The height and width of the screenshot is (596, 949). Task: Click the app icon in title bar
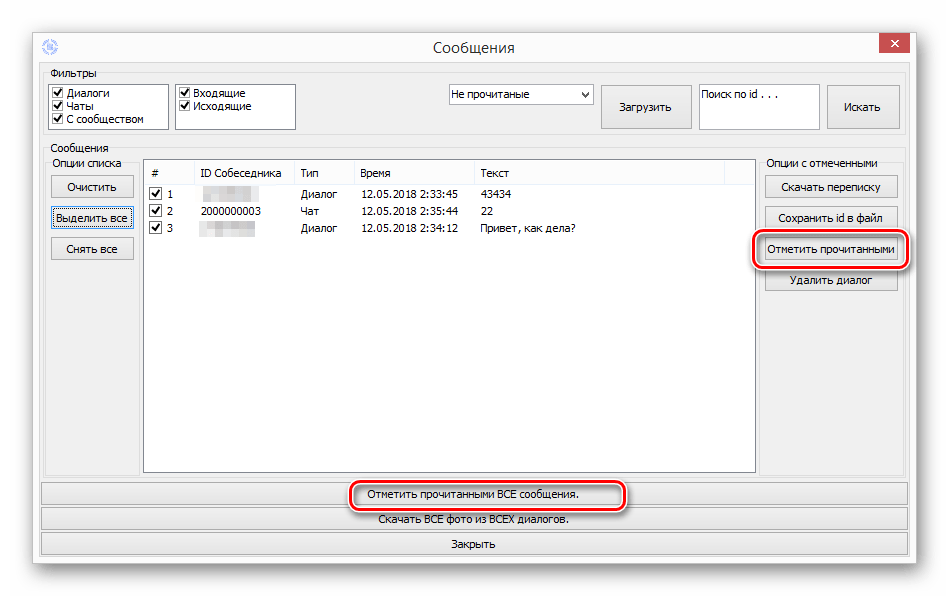[50, 47]
